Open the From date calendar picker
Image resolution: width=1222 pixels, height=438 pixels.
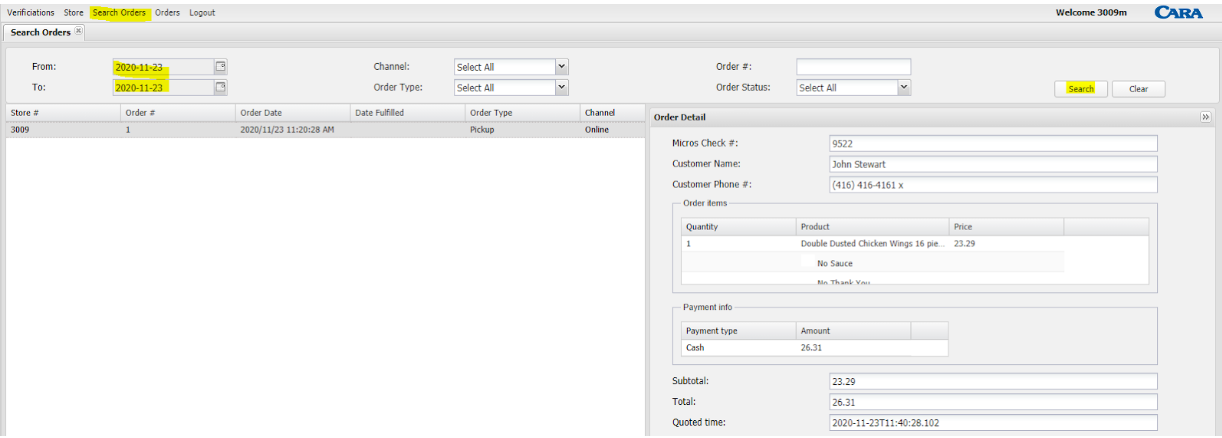221,67
